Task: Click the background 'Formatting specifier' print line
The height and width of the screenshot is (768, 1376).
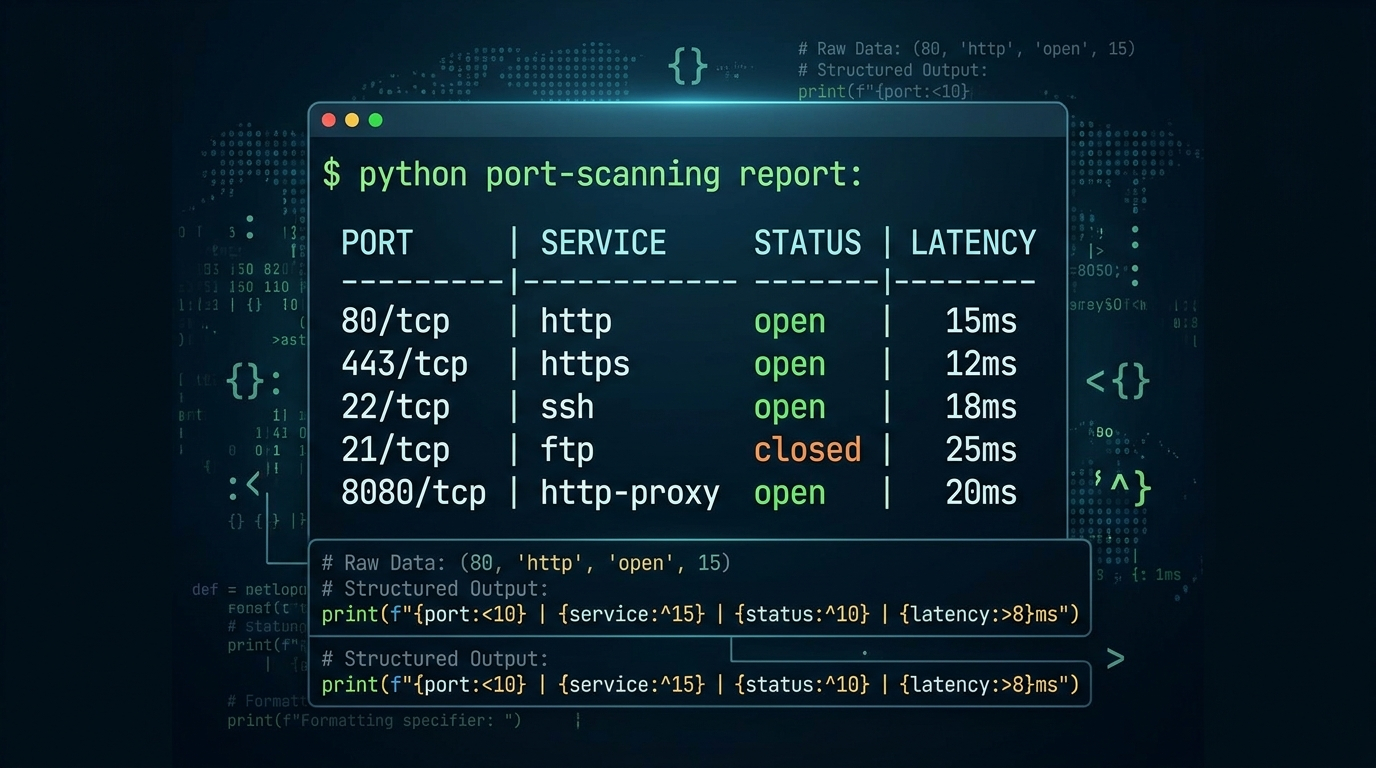Action: [x=374, y=720]
